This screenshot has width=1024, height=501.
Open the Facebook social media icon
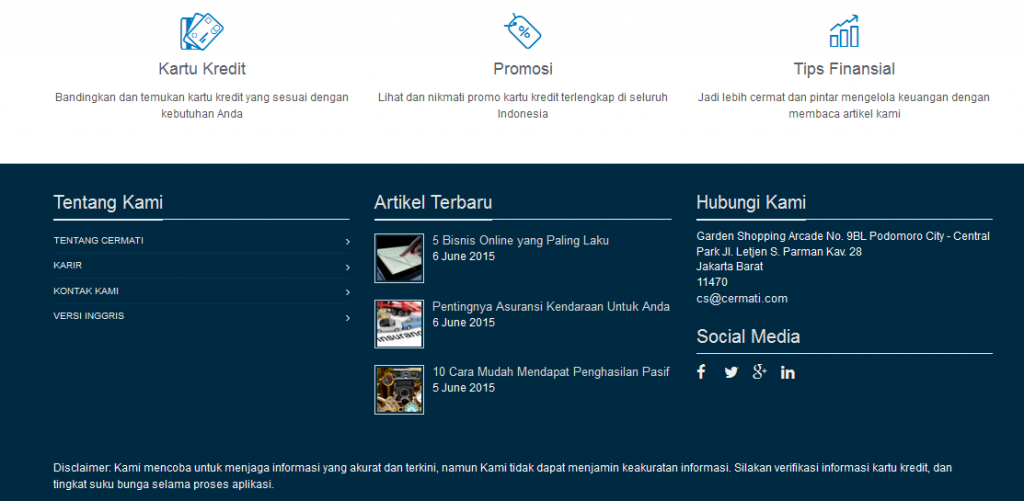pos(701,372)
